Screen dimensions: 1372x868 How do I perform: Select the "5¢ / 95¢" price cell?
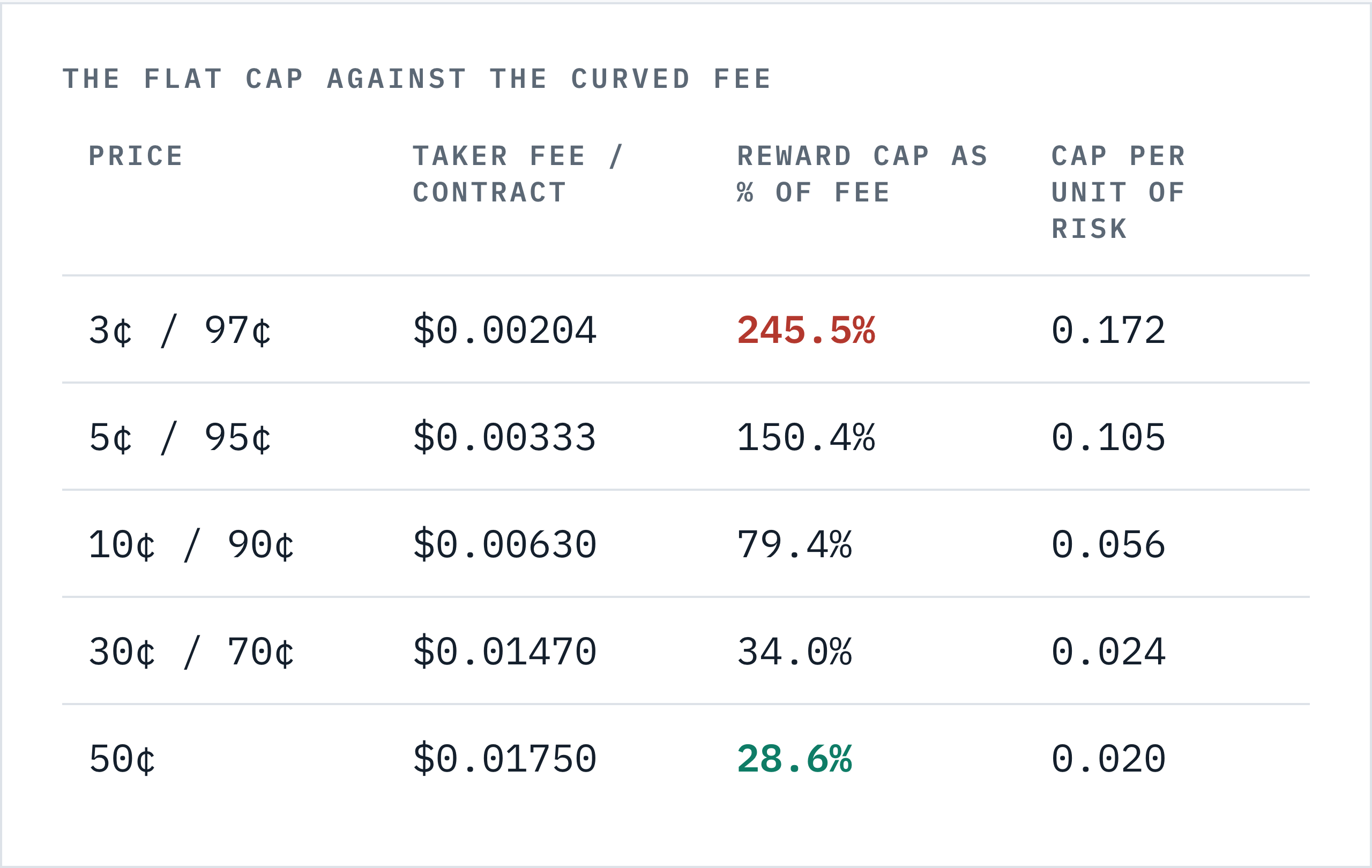(x=180, y=437)
